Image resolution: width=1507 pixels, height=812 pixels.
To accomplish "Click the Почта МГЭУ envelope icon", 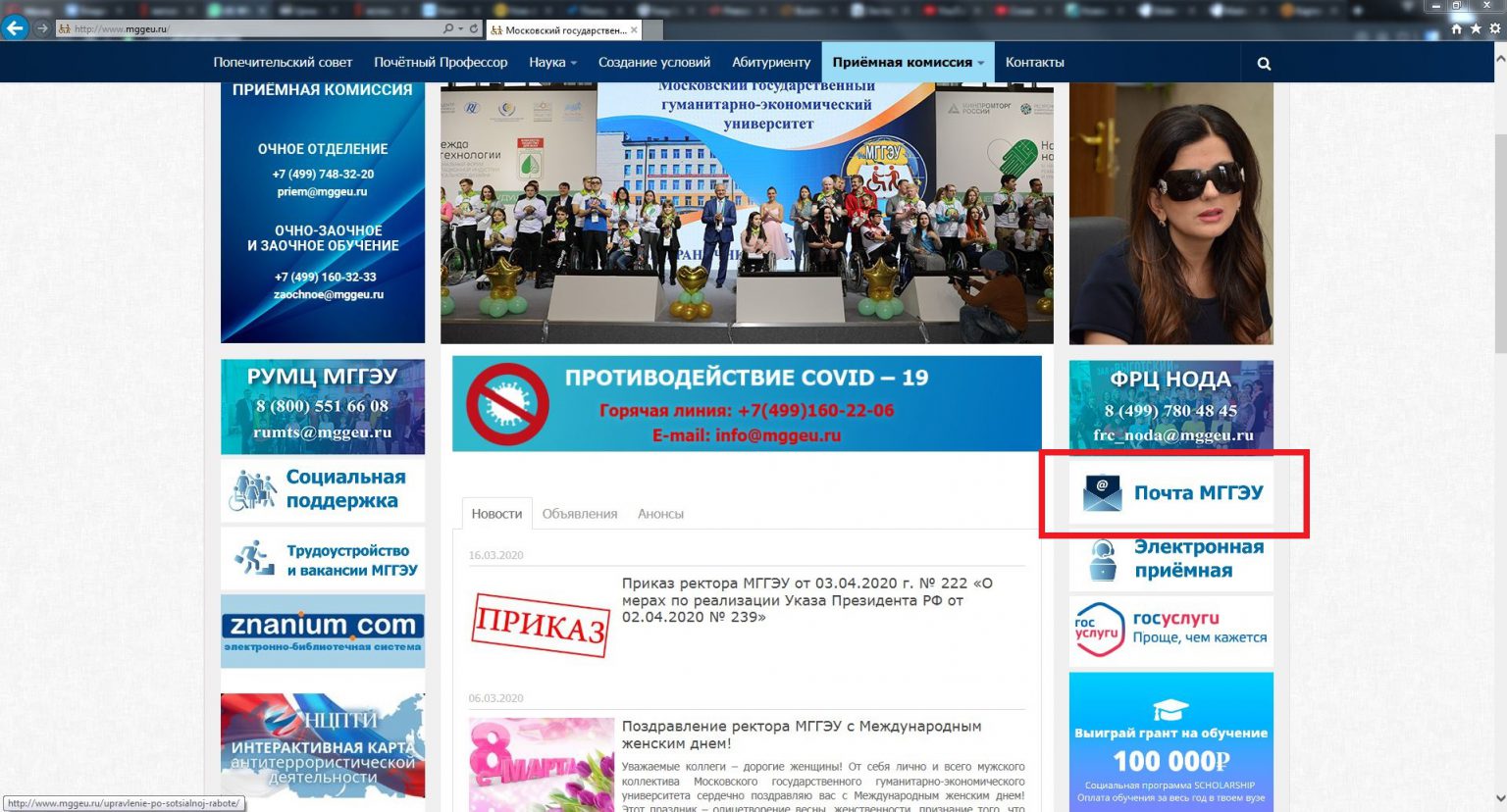I will [1102, 493].
